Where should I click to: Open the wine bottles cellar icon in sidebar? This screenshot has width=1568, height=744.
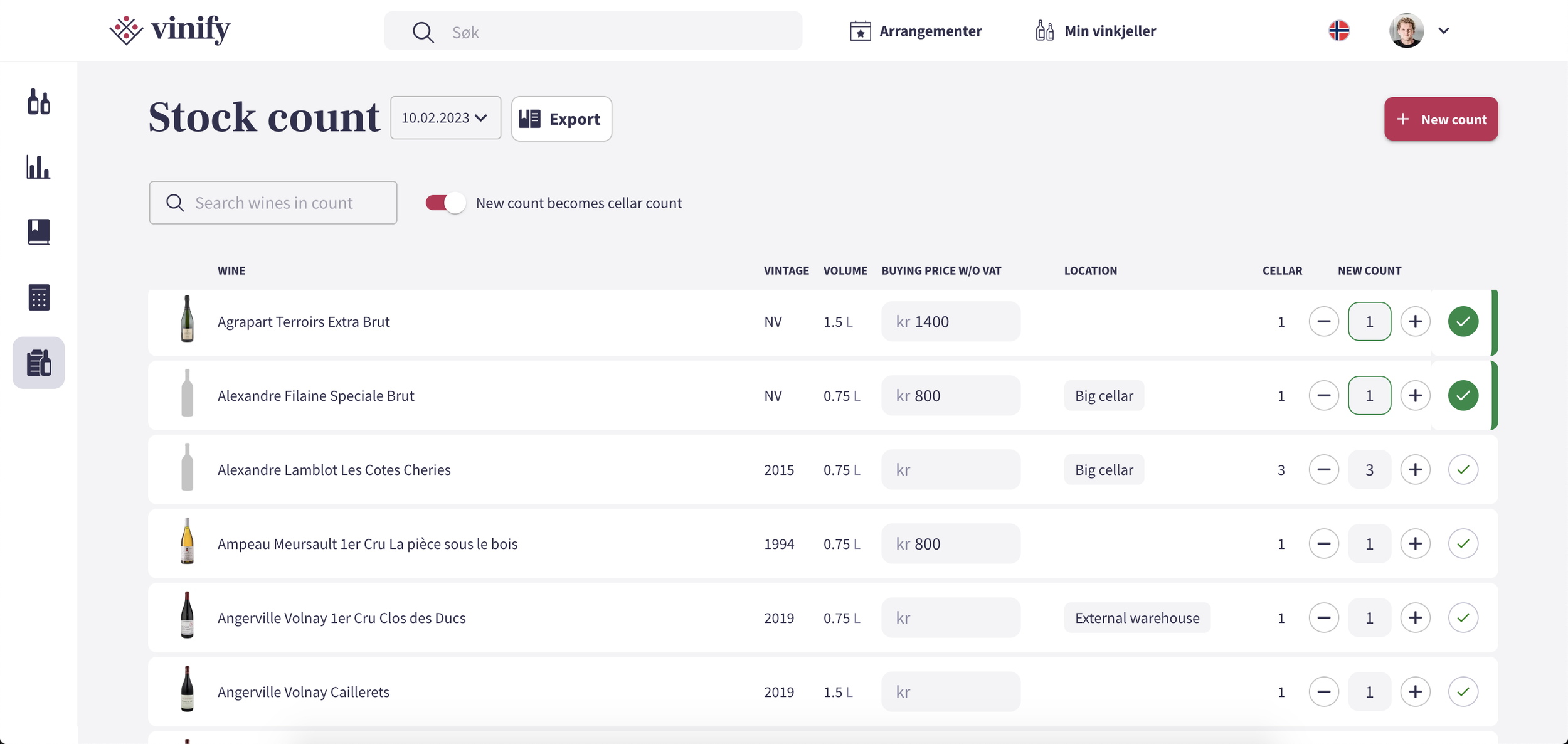click(38, 102)
